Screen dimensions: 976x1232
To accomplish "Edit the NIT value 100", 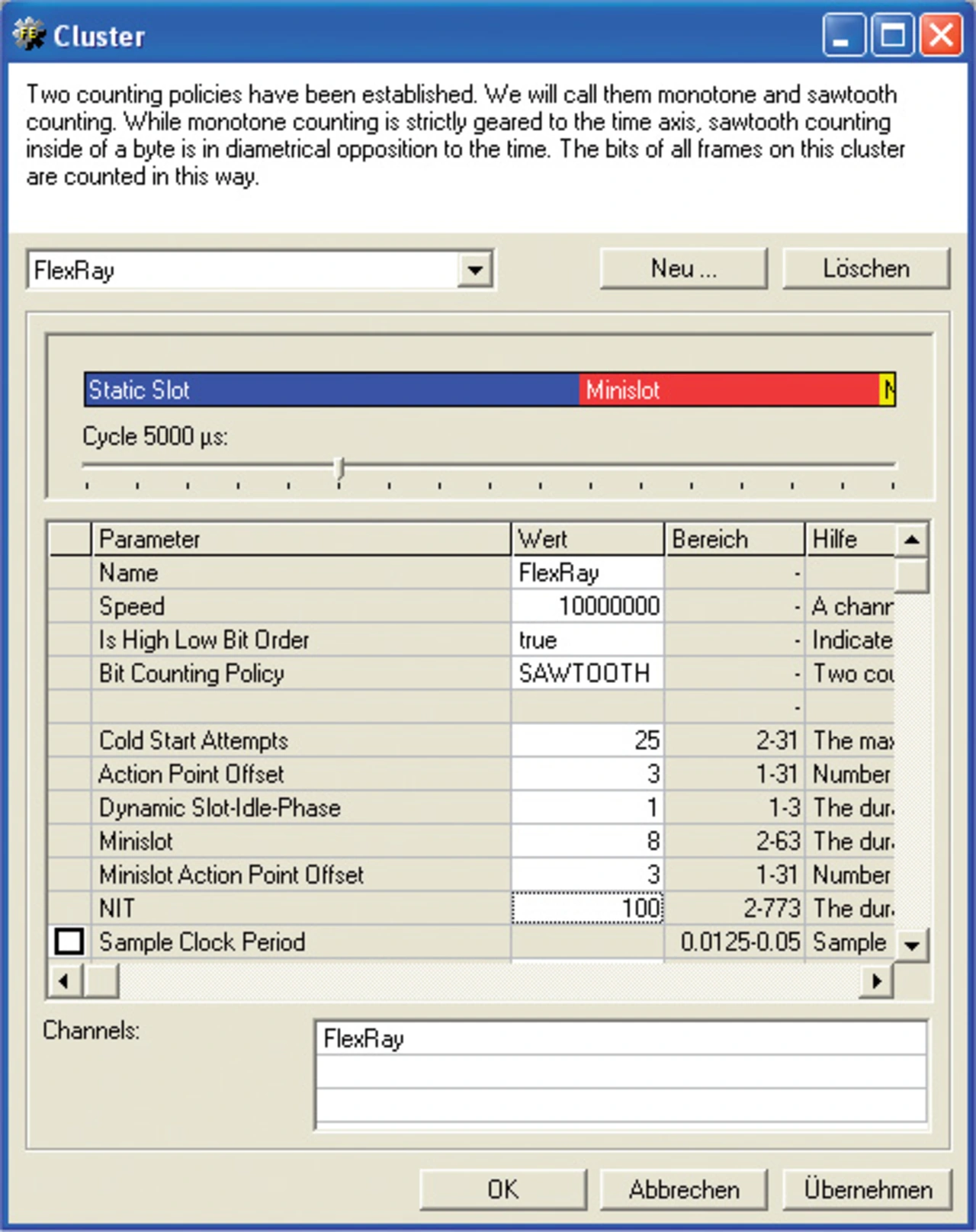I will (x=588, y=908).
